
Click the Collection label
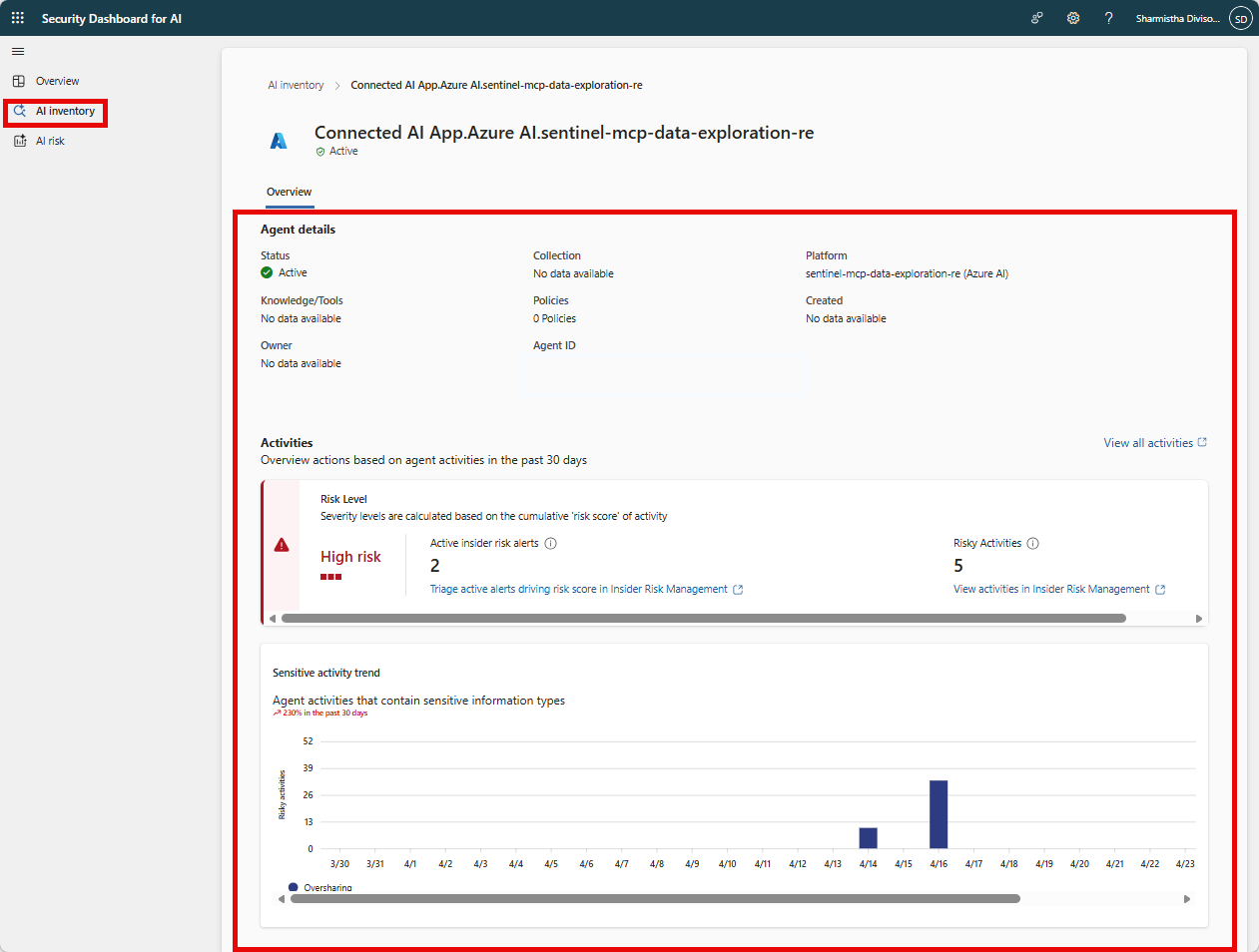557,256
